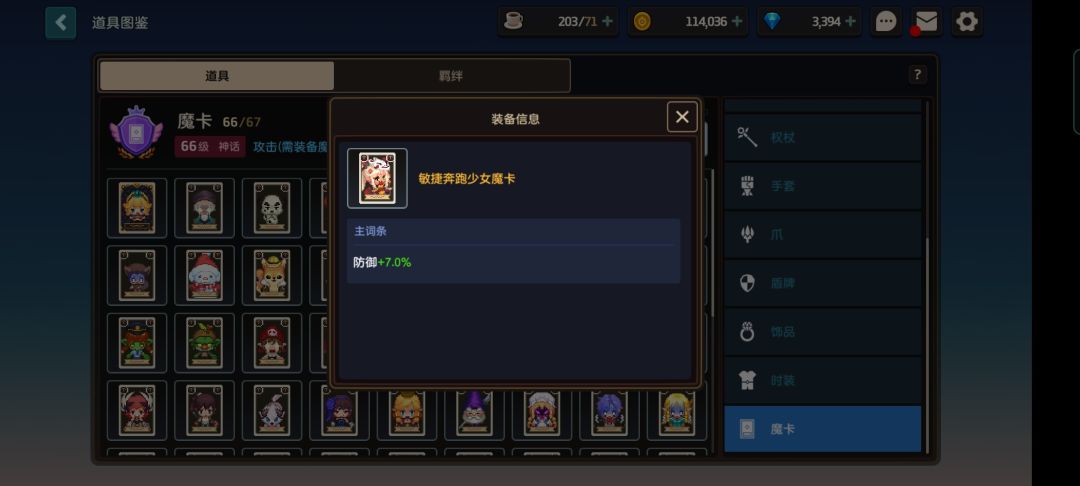Open the 盾牌 category

tap(822, 283)
